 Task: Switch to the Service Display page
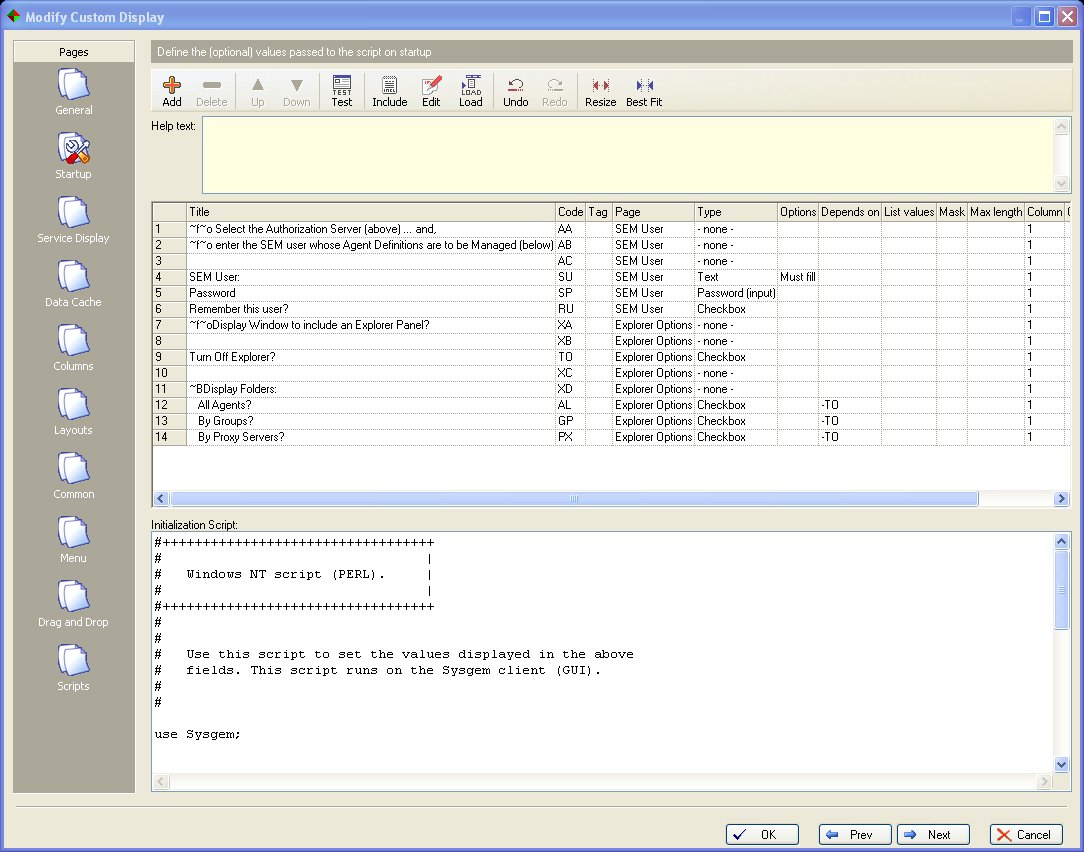tap(74, 219)
